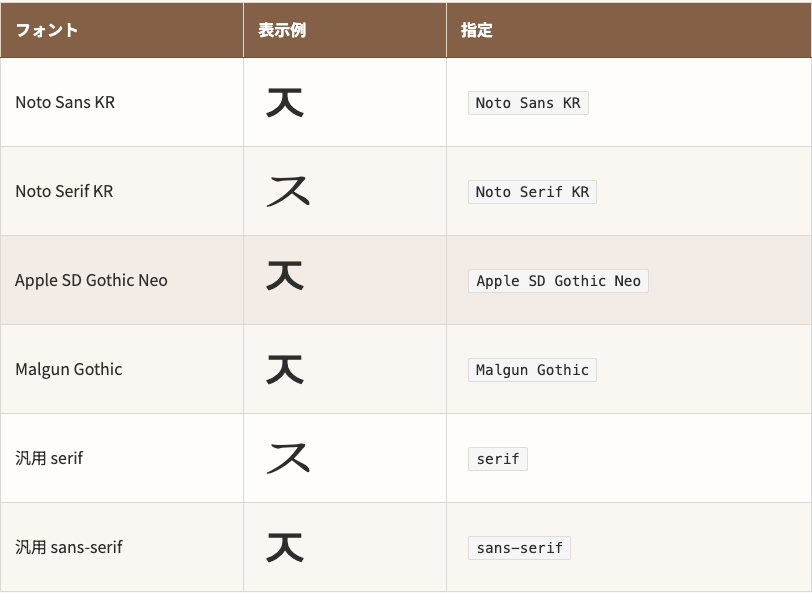Click the 汎用 sans-serif row label
This screenshot has width=812, height=593.
69,547
